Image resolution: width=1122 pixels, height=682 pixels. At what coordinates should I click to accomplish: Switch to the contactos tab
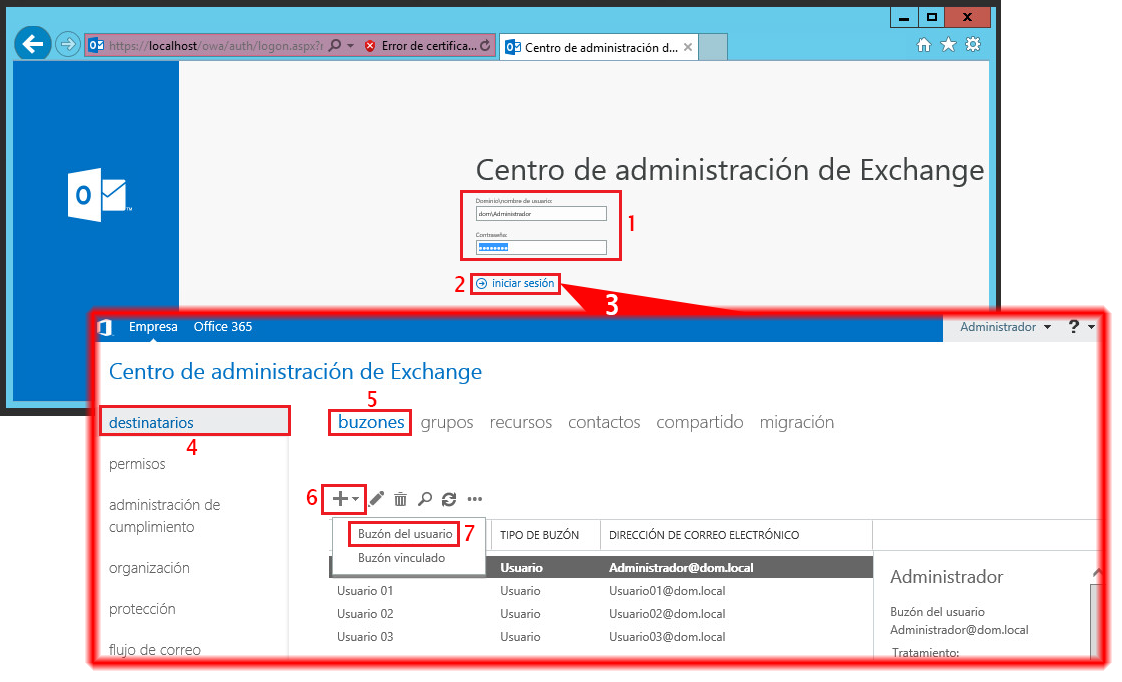coord(604,422)
